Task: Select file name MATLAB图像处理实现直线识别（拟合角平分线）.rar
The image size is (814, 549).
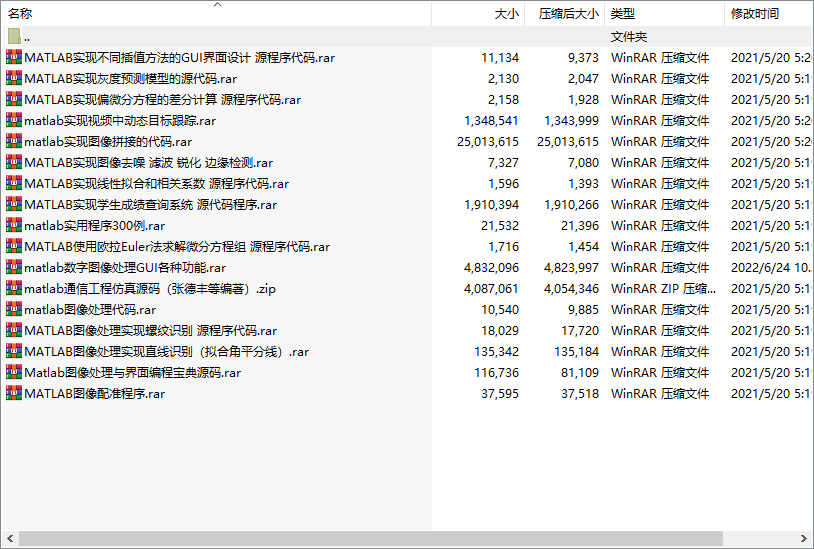Action: pos(167,352)
